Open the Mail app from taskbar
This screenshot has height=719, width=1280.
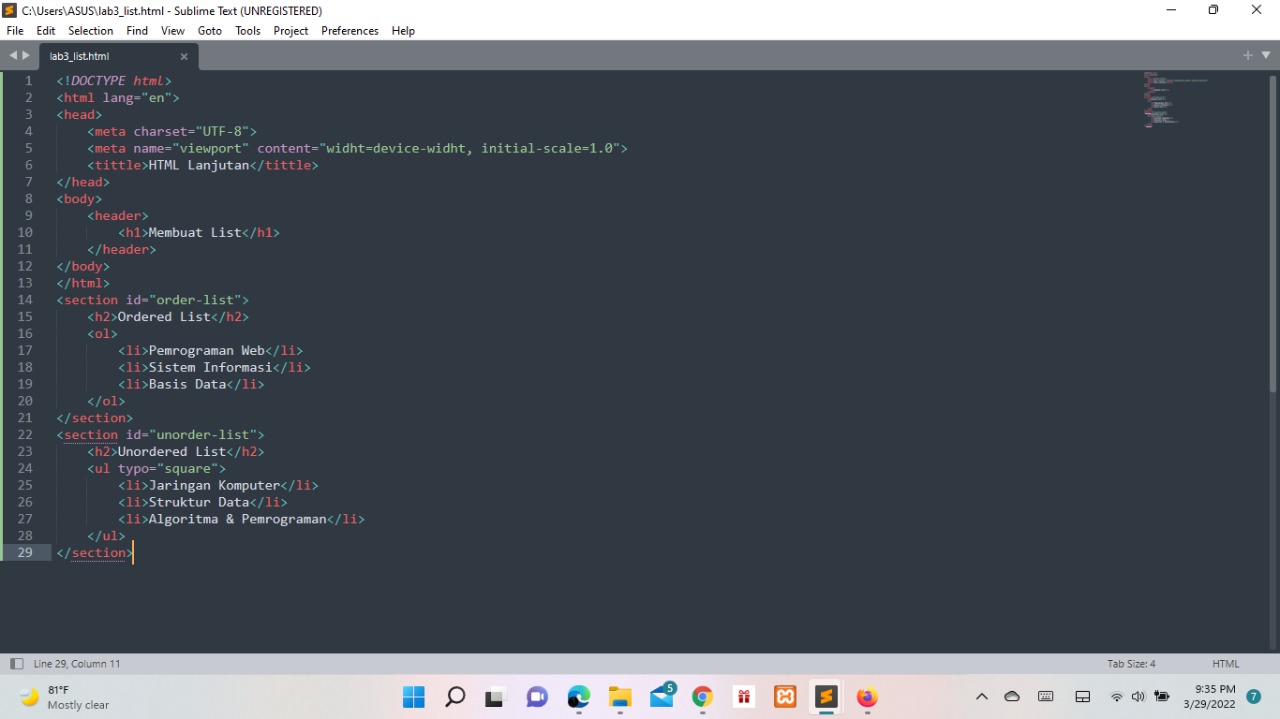(662, 697)
